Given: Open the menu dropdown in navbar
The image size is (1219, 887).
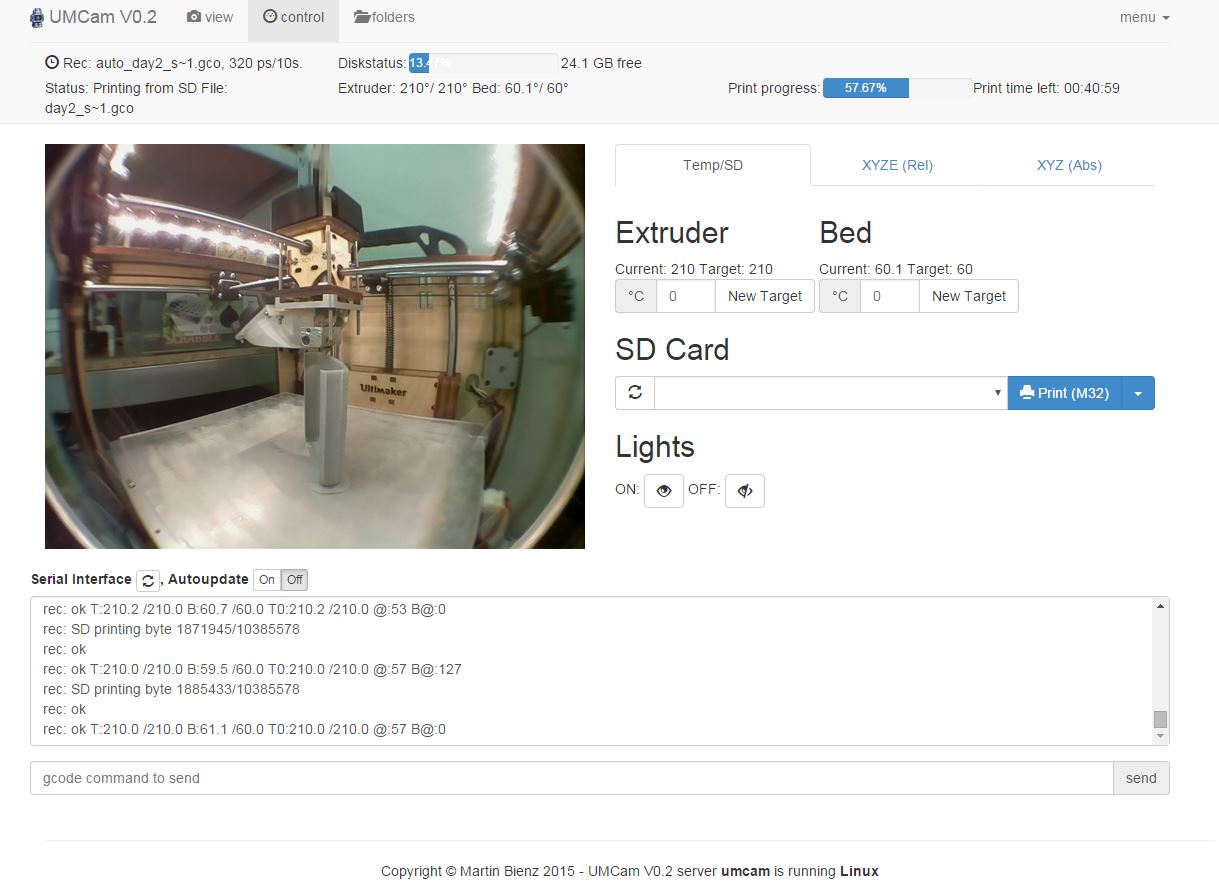Looking at the screenshot, I should click(x=1144, y=17).
